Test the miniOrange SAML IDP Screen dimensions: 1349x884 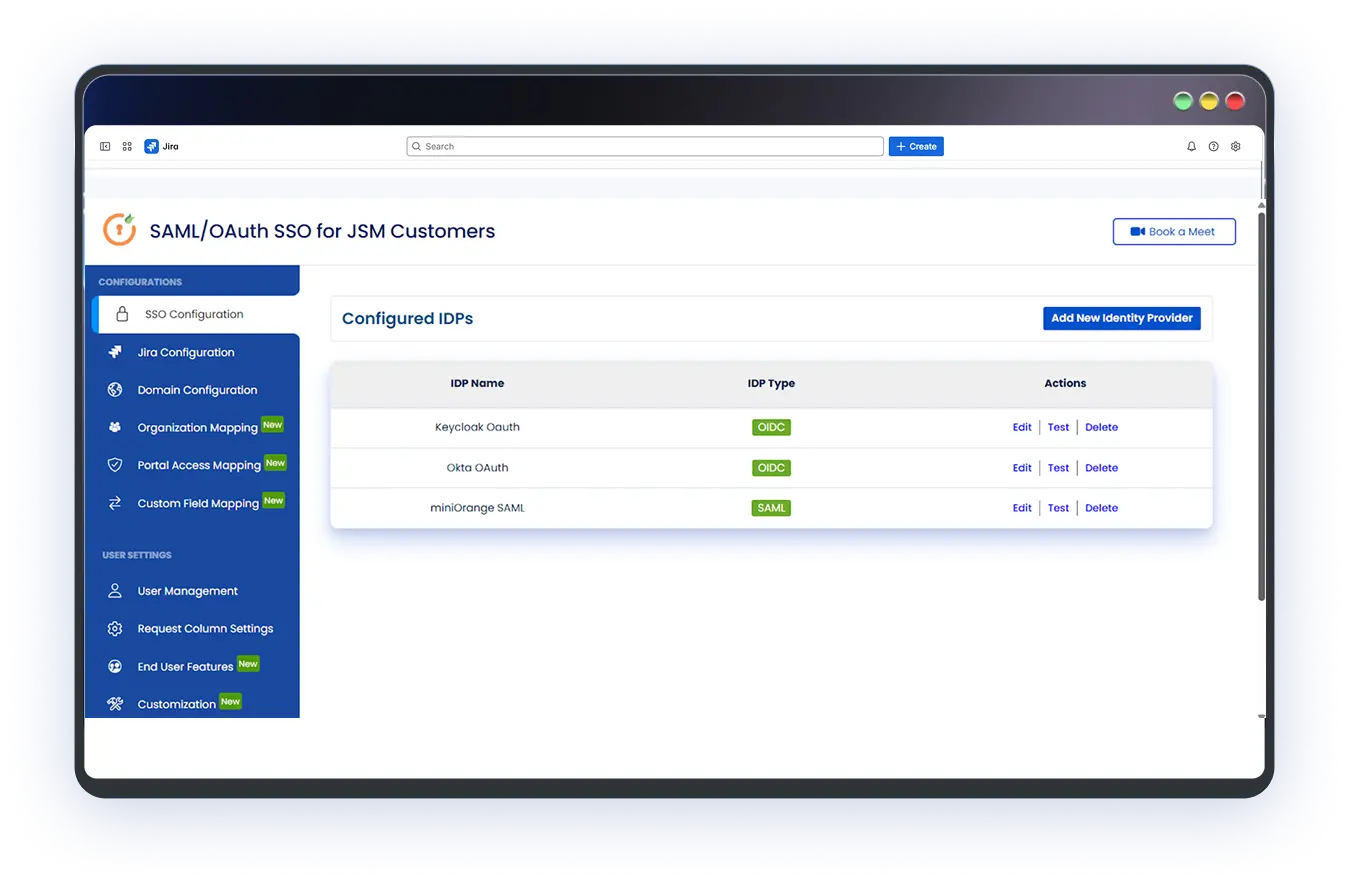pyautogui.click(x=1059, y=508)
